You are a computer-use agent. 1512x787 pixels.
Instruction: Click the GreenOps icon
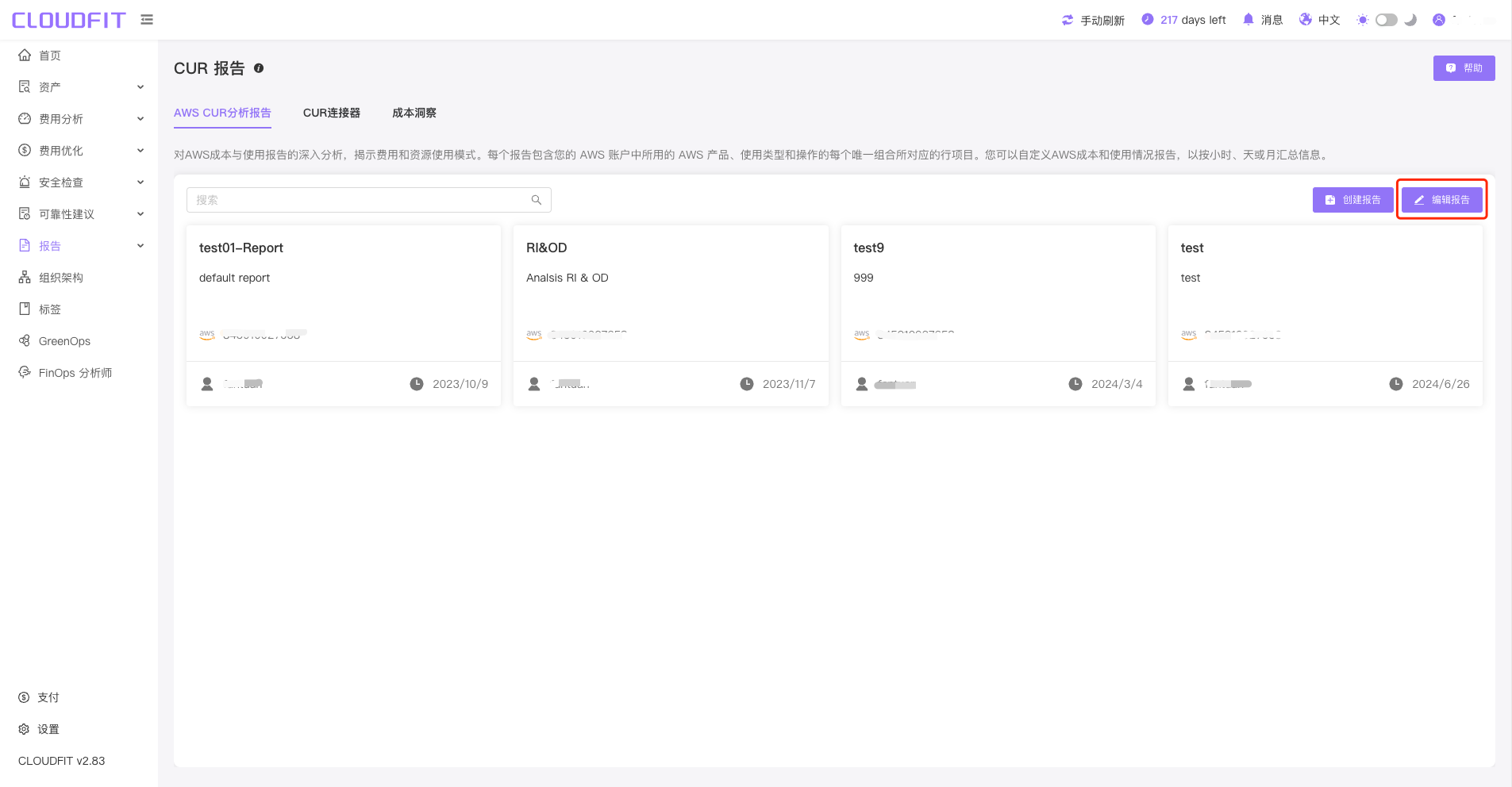point(25,340)
